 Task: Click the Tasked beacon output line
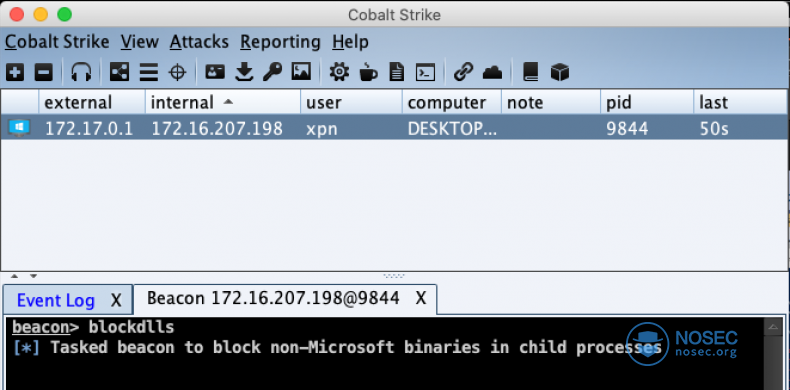coord(337,348)
